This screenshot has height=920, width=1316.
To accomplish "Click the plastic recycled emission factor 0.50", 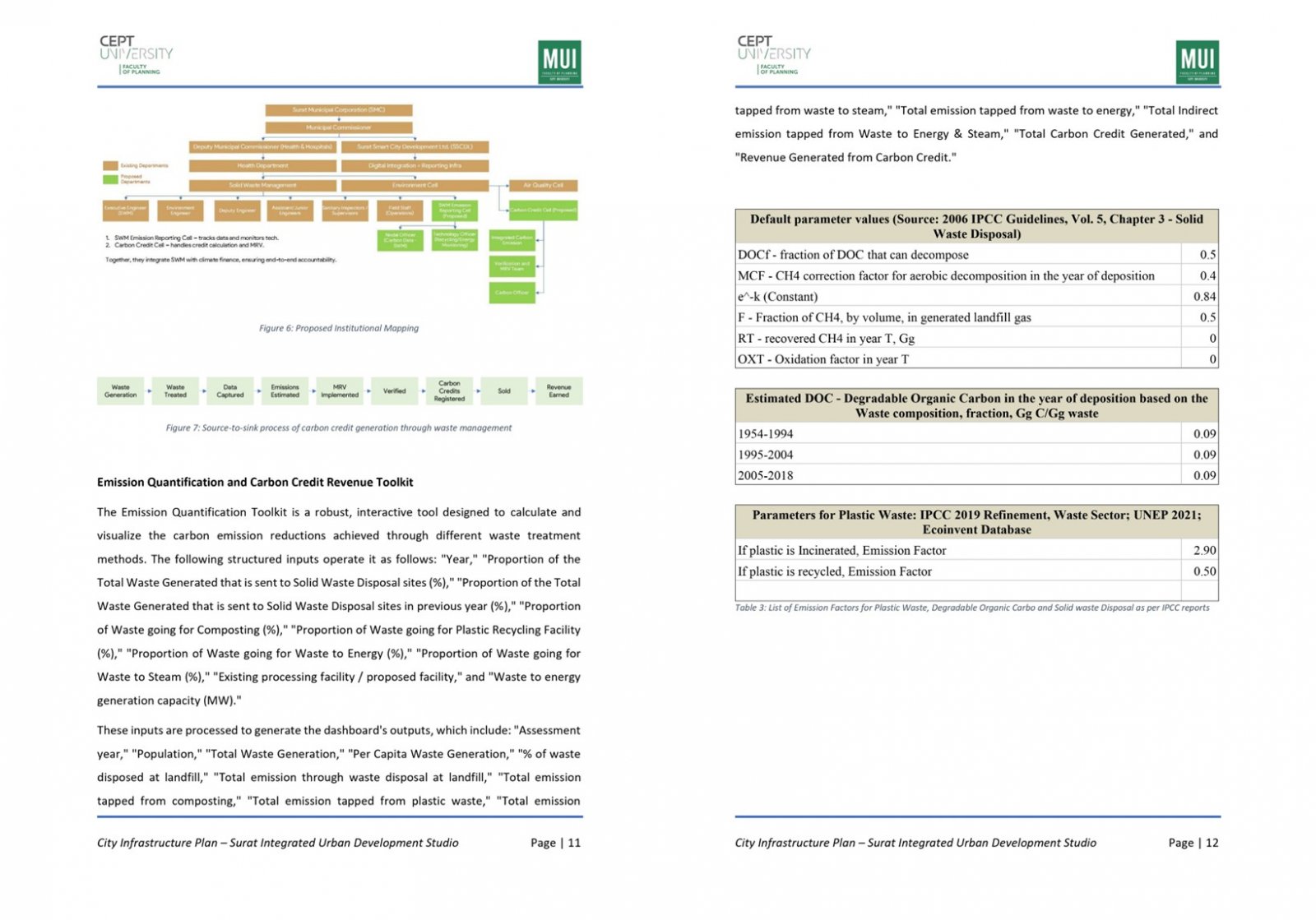I will pyautogui.click(x=1204, y=571).
